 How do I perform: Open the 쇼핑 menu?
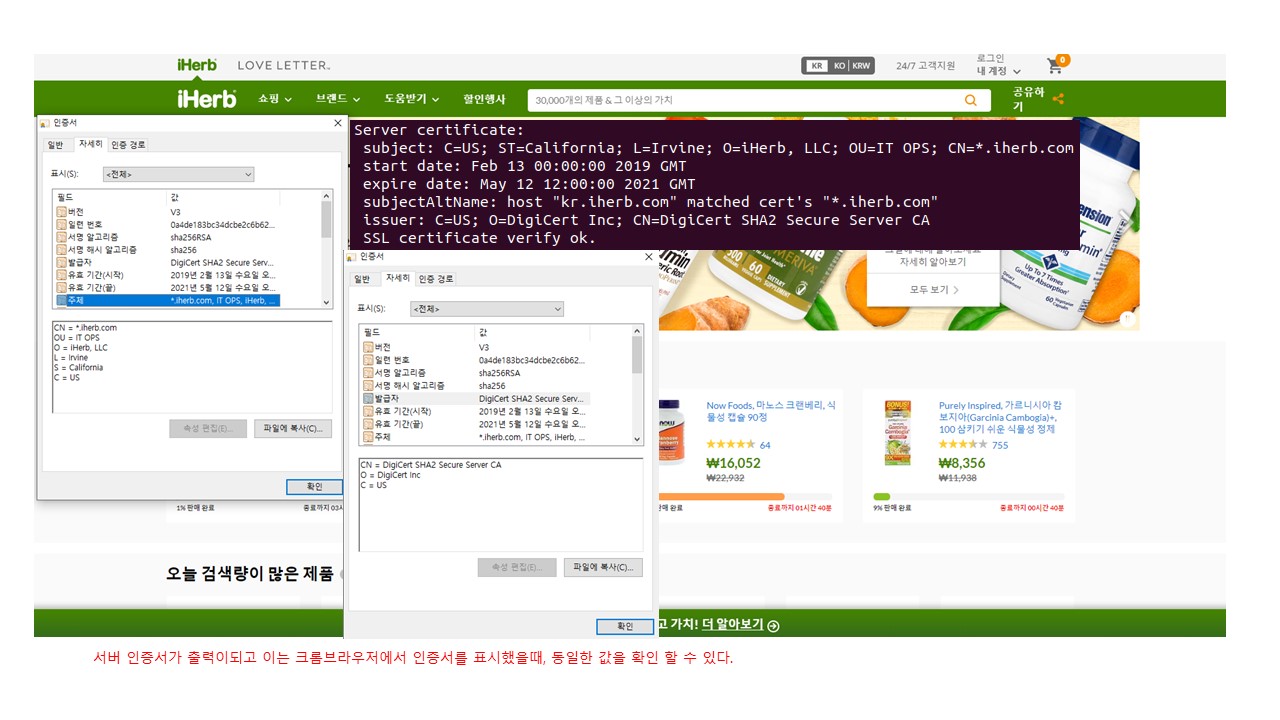(275, 99)
